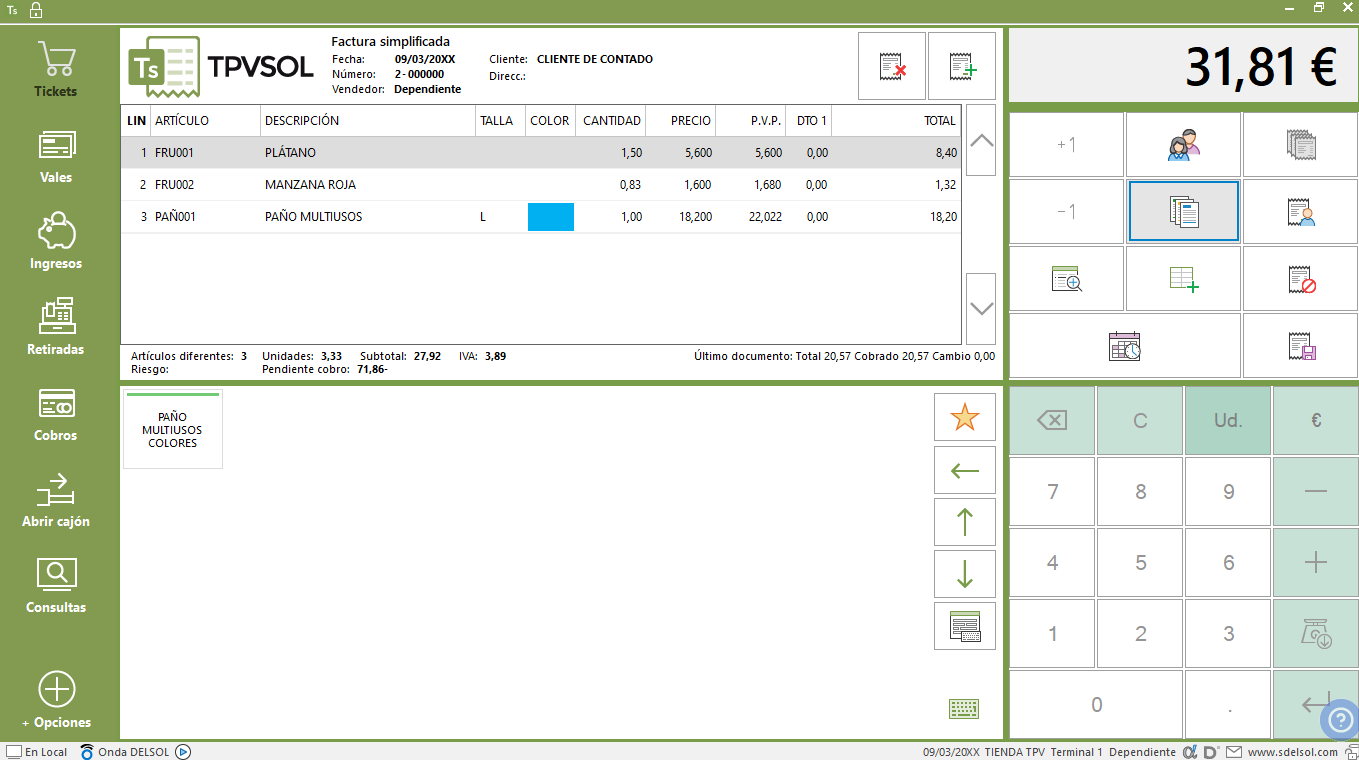Click keypad plus key

pyautogui.click(x=1316, y=563)
